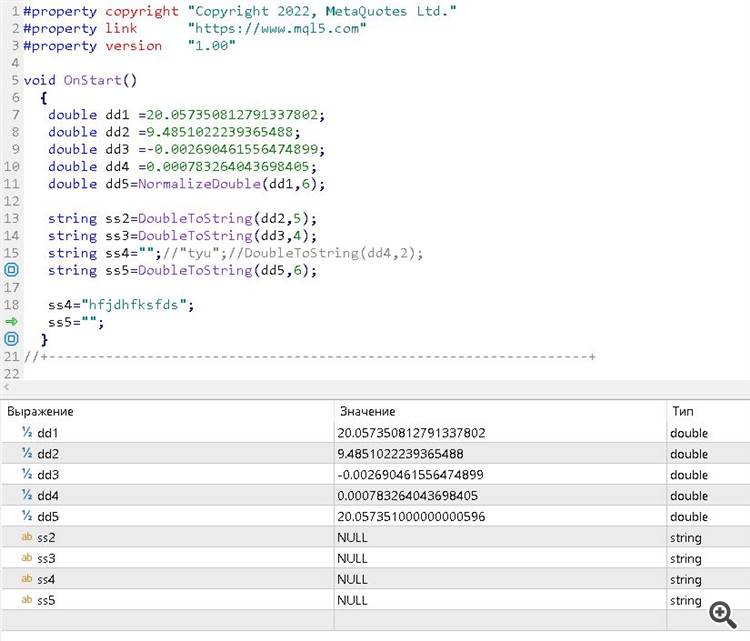This screenshot has height=641, width=750.
Task: Click the "hfjdhfksfds" string literal on line 18
Action: (x=133, y=305)
